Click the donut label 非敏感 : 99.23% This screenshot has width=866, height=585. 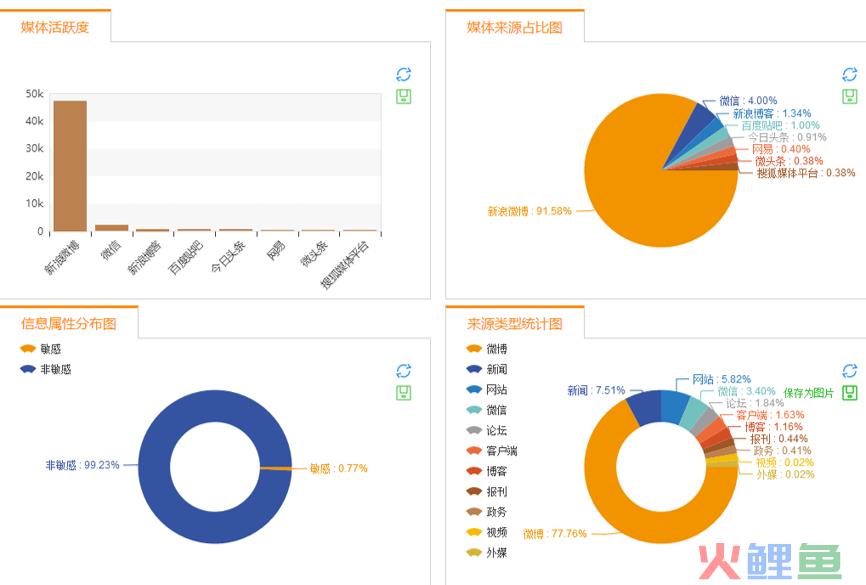(x=82, y=465)
